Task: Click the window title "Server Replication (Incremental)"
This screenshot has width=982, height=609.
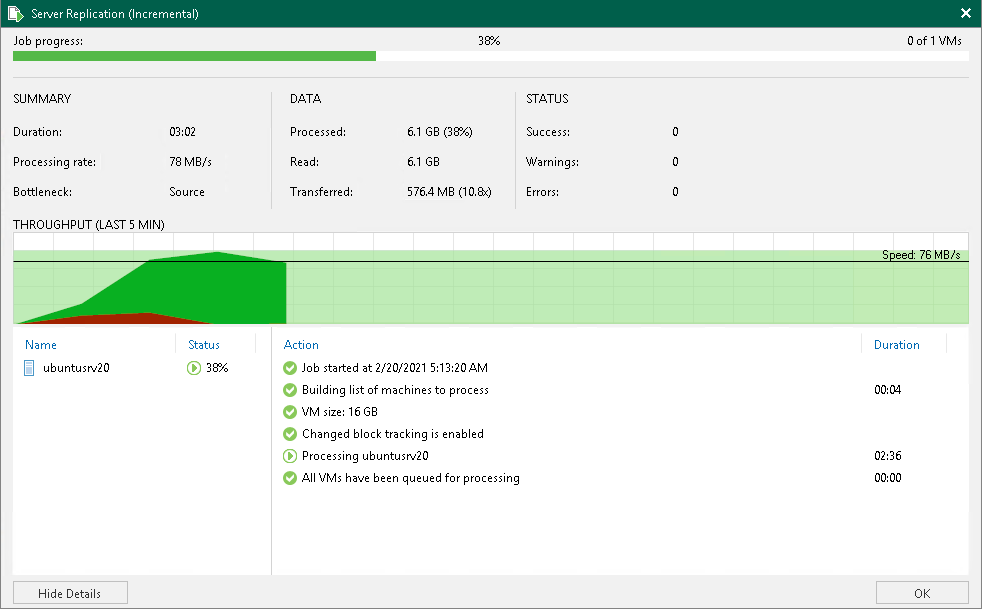Action: (x=115, y=14)
